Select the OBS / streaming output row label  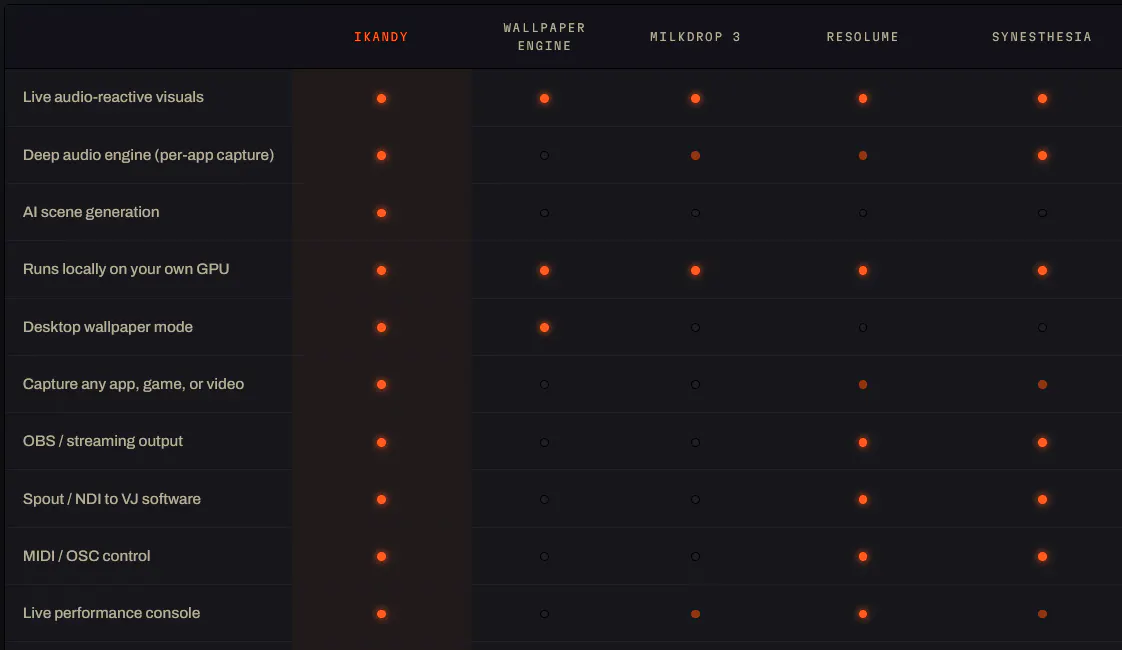click(102, 441)
